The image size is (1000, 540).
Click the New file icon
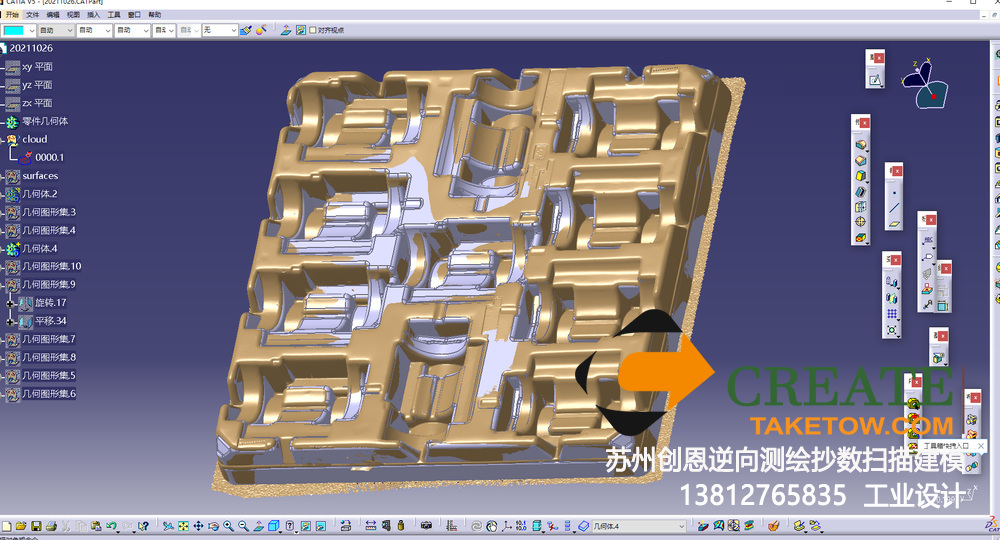pos(7,526)
